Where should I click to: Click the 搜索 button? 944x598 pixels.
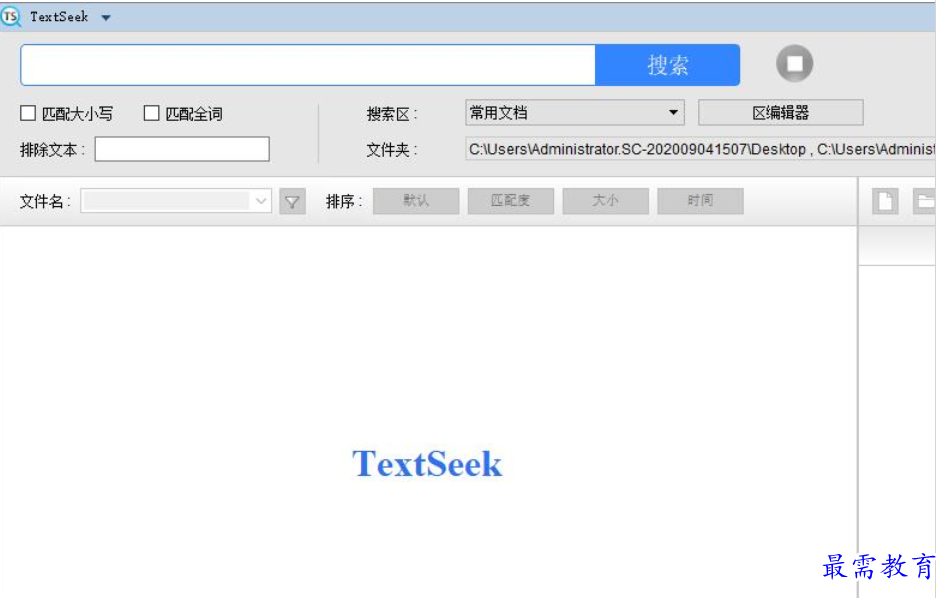667,64
